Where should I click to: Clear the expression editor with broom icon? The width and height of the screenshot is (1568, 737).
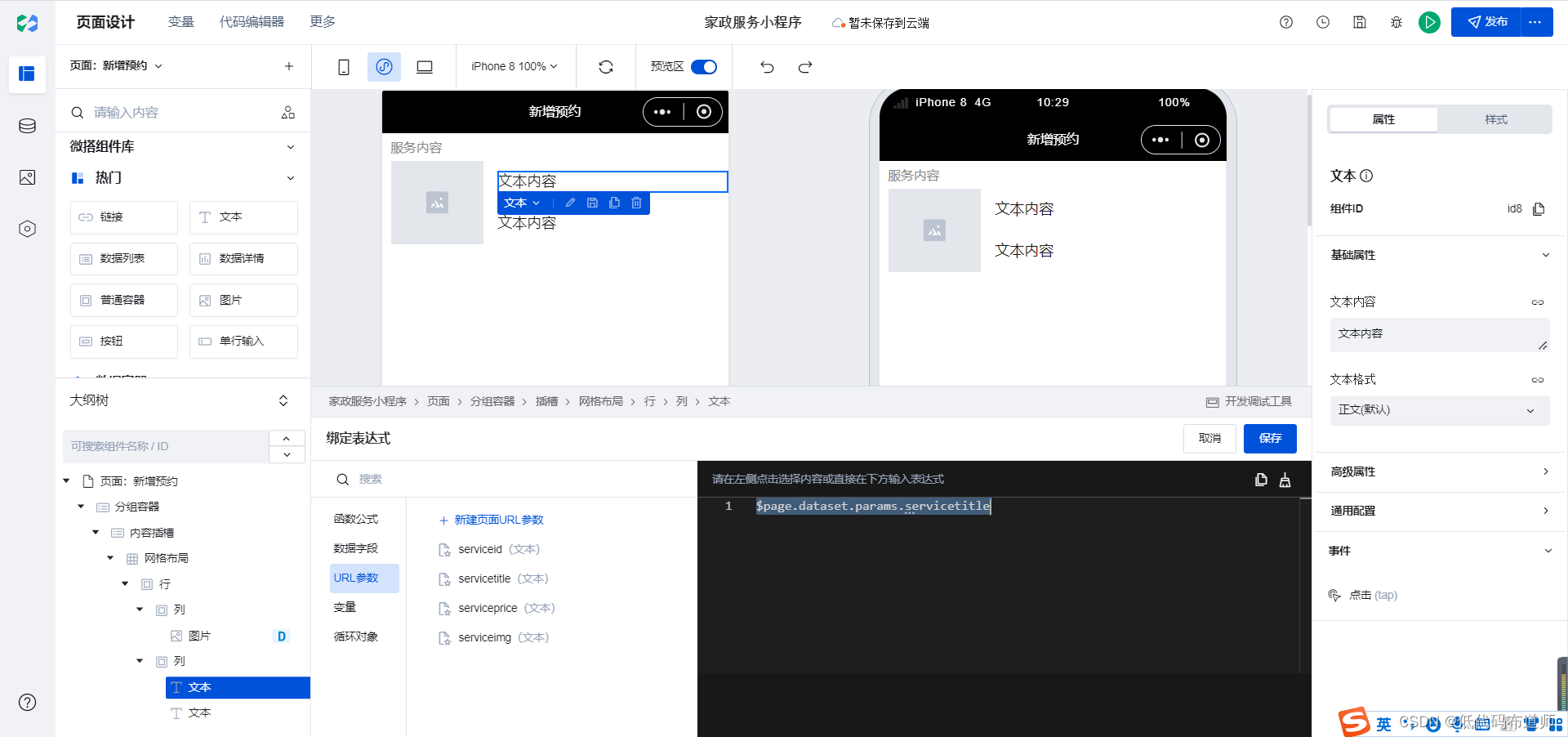[1285, 480]
